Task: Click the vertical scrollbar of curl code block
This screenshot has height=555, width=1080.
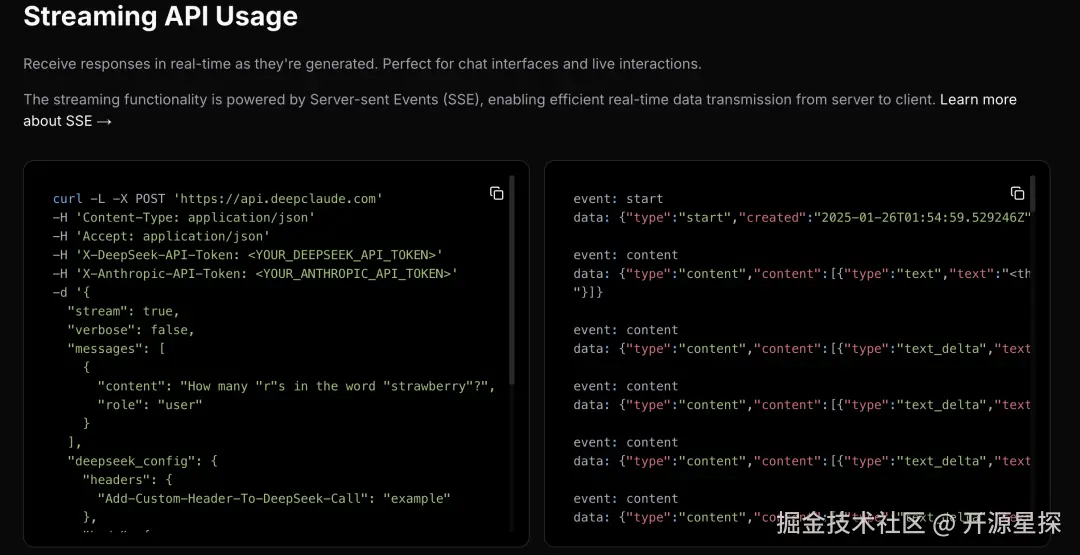Action: (x=511, y=280)
